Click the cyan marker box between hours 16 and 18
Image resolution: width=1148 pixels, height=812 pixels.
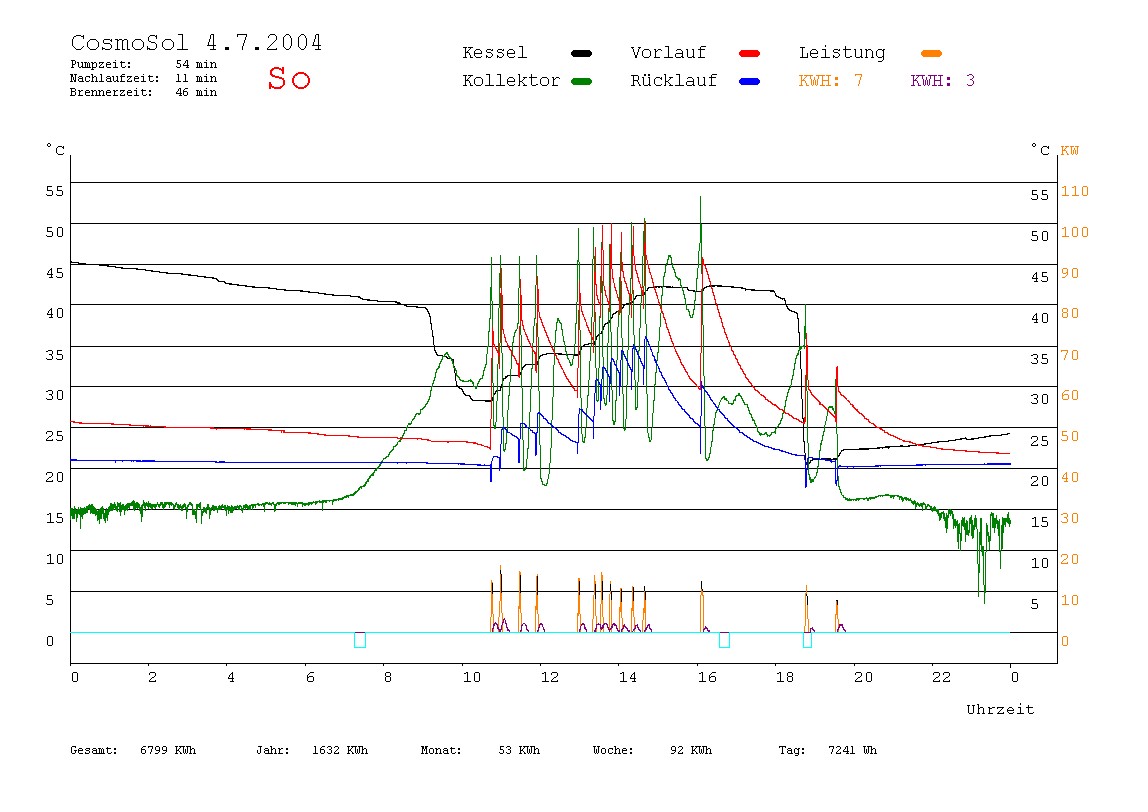(x=724, y=640)
